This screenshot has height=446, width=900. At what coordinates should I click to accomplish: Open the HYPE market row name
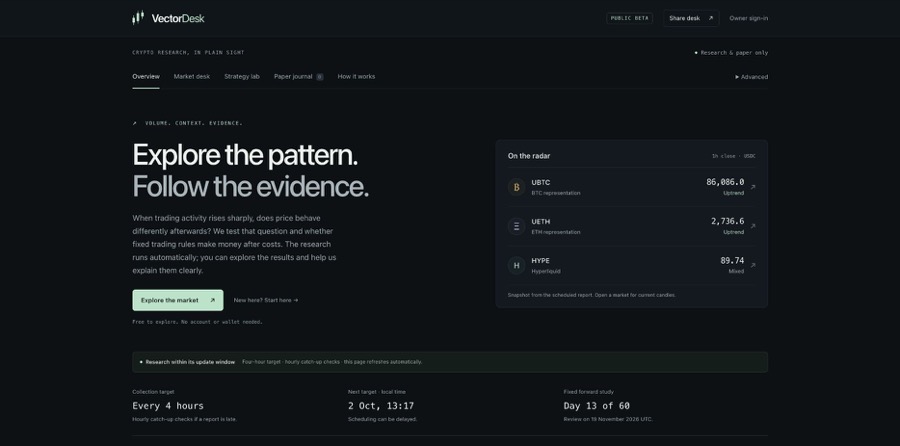pyautogui.click(x=540, y=261)
